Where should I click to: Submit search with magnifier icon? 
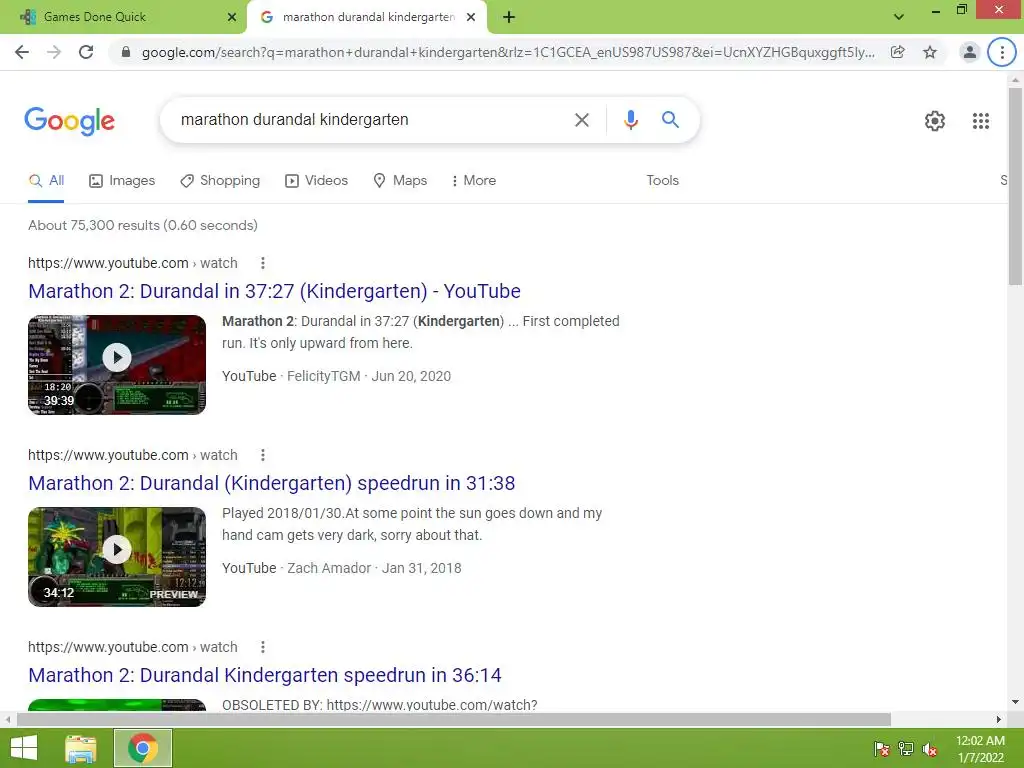(670, 120)
